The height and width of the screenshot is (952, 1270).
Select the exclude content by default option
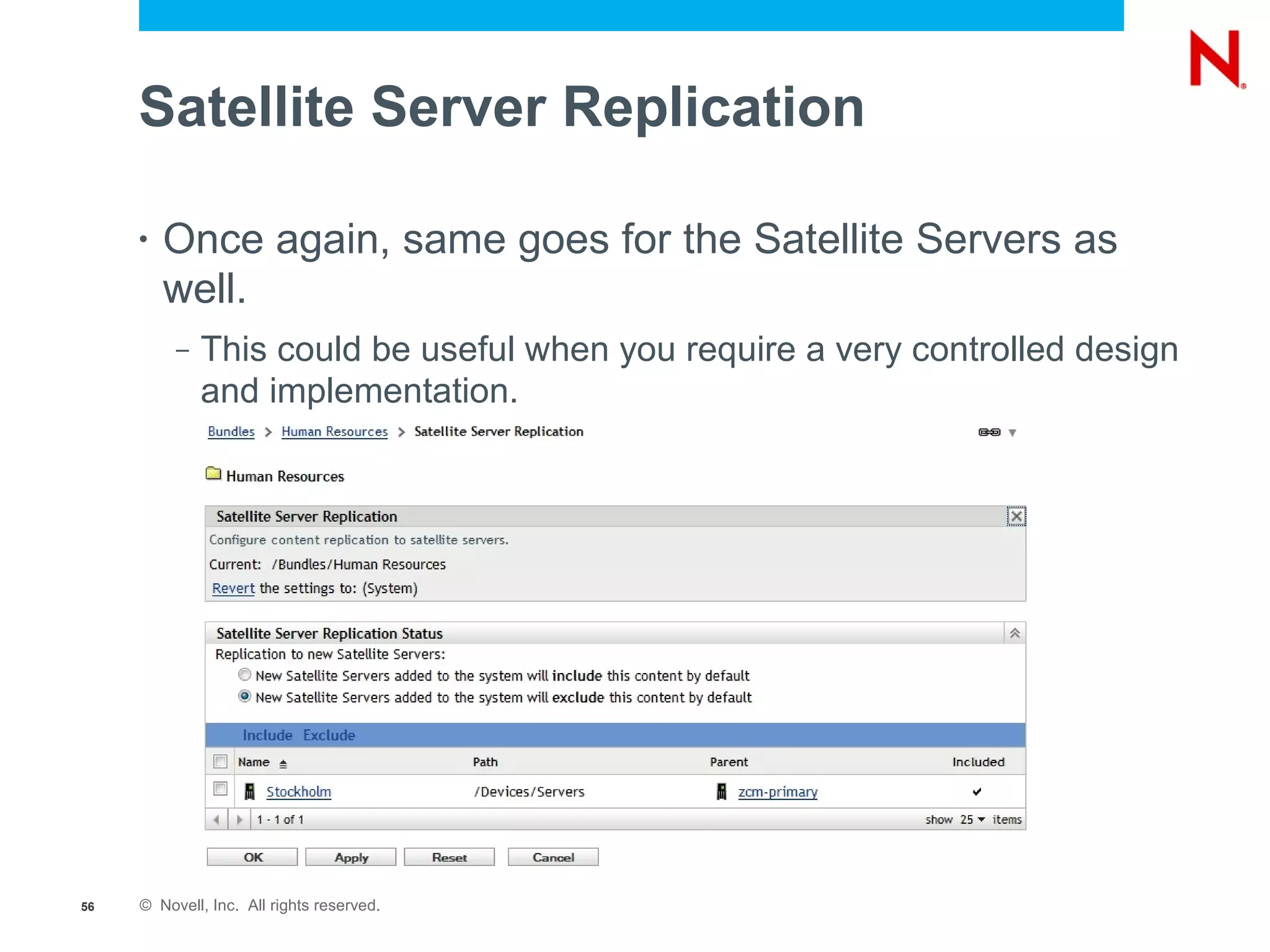point(244,696)
